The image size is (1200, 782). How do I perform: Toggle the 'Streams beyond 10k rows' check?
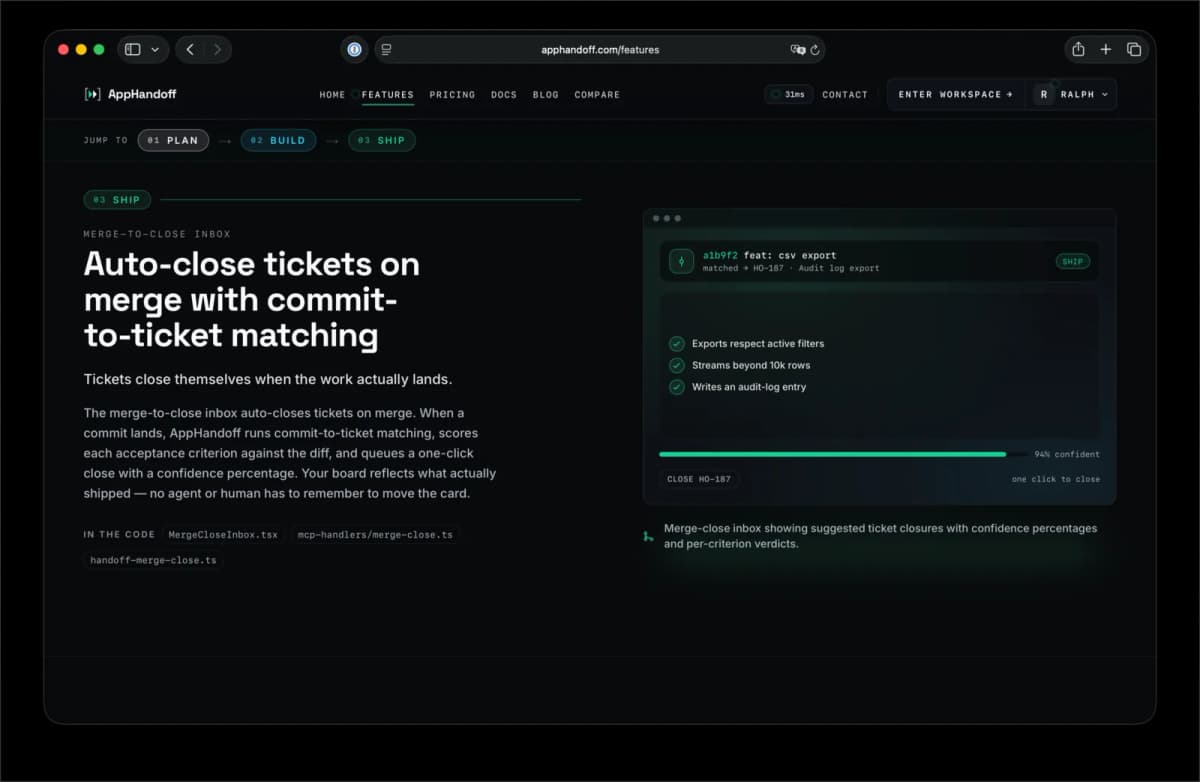[x=676, y=365]
